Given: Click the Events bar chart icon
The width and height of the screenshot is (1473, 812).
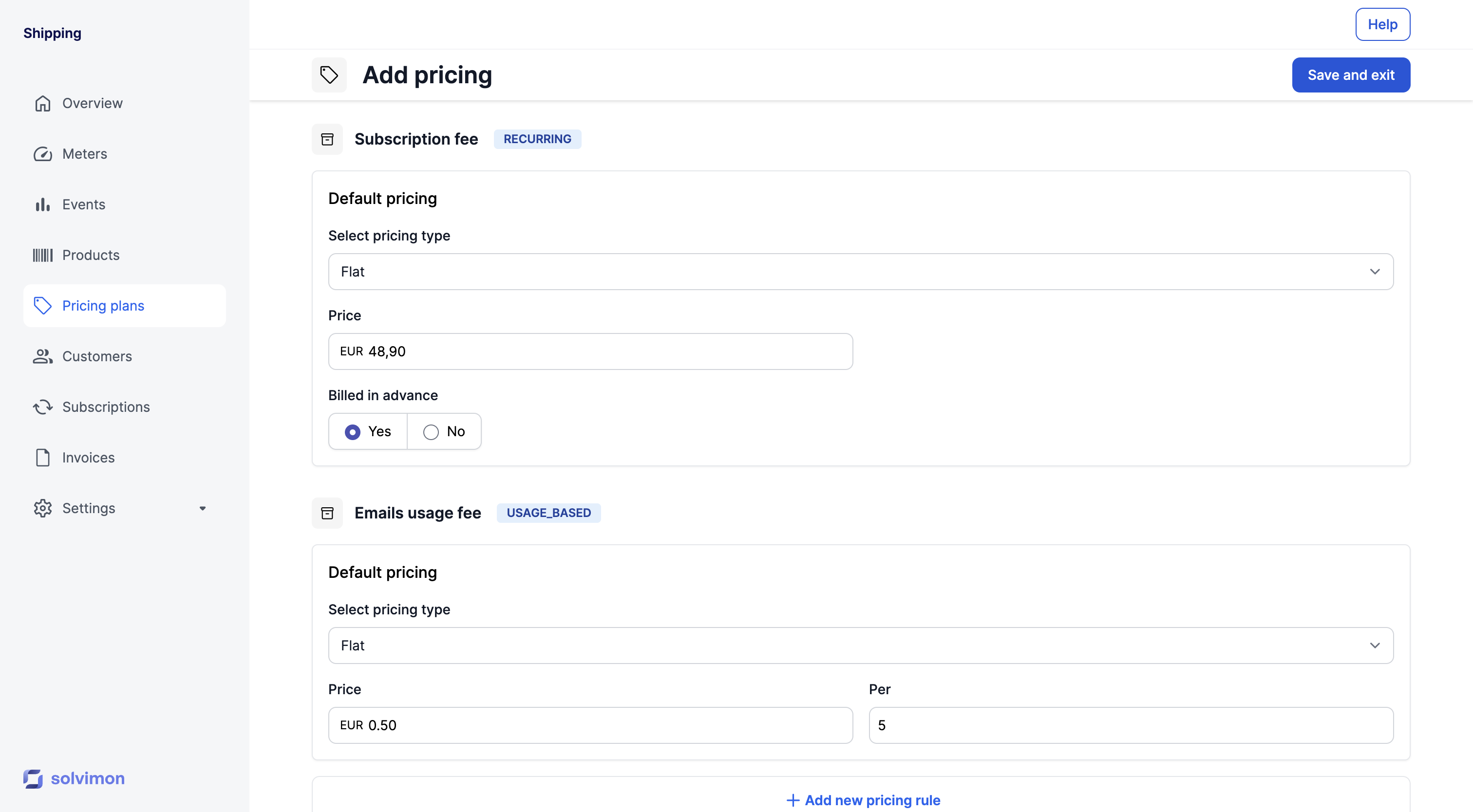Looking at the screenshot, I should click(42, 204).
